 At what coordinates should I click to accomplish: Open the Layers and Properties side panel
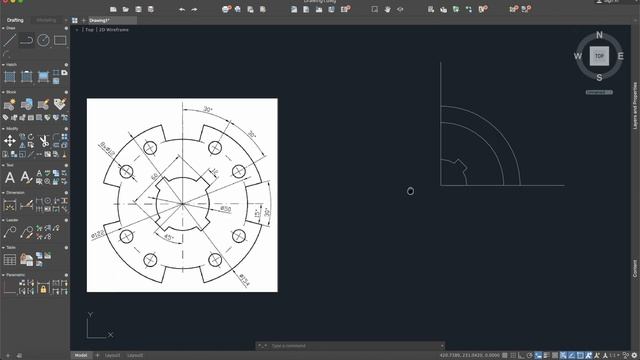(x=635, y=106)
